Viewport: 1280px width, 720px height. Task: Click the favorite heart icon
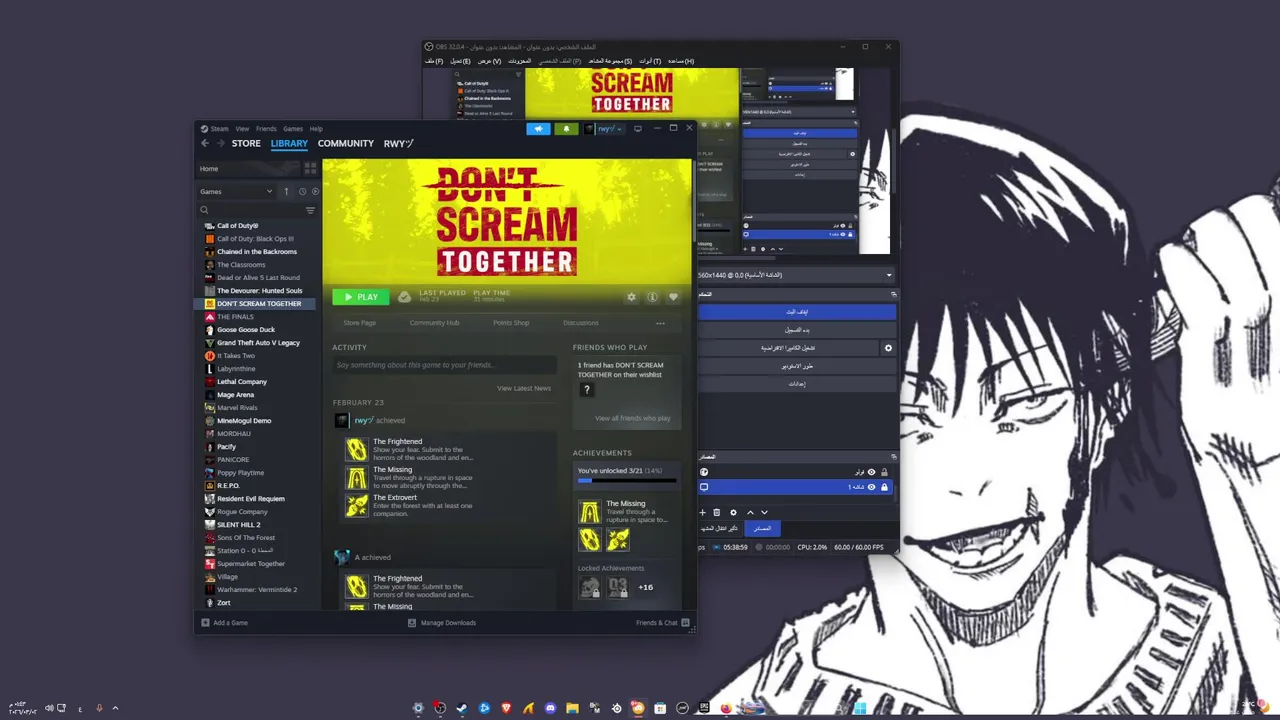pyautogui.click(x=673, y=297)
